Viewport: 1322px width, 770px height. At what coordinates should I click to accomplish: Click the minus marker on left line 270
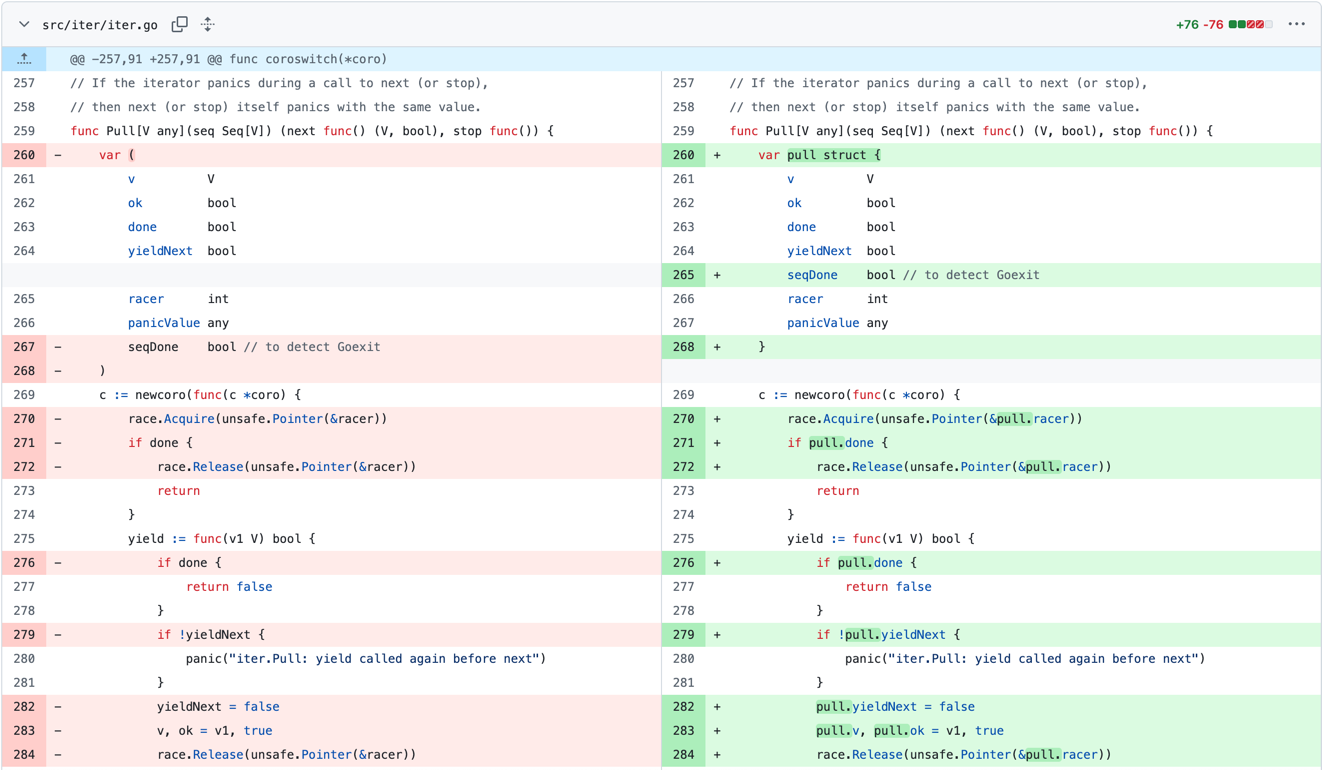pos(58,419)
